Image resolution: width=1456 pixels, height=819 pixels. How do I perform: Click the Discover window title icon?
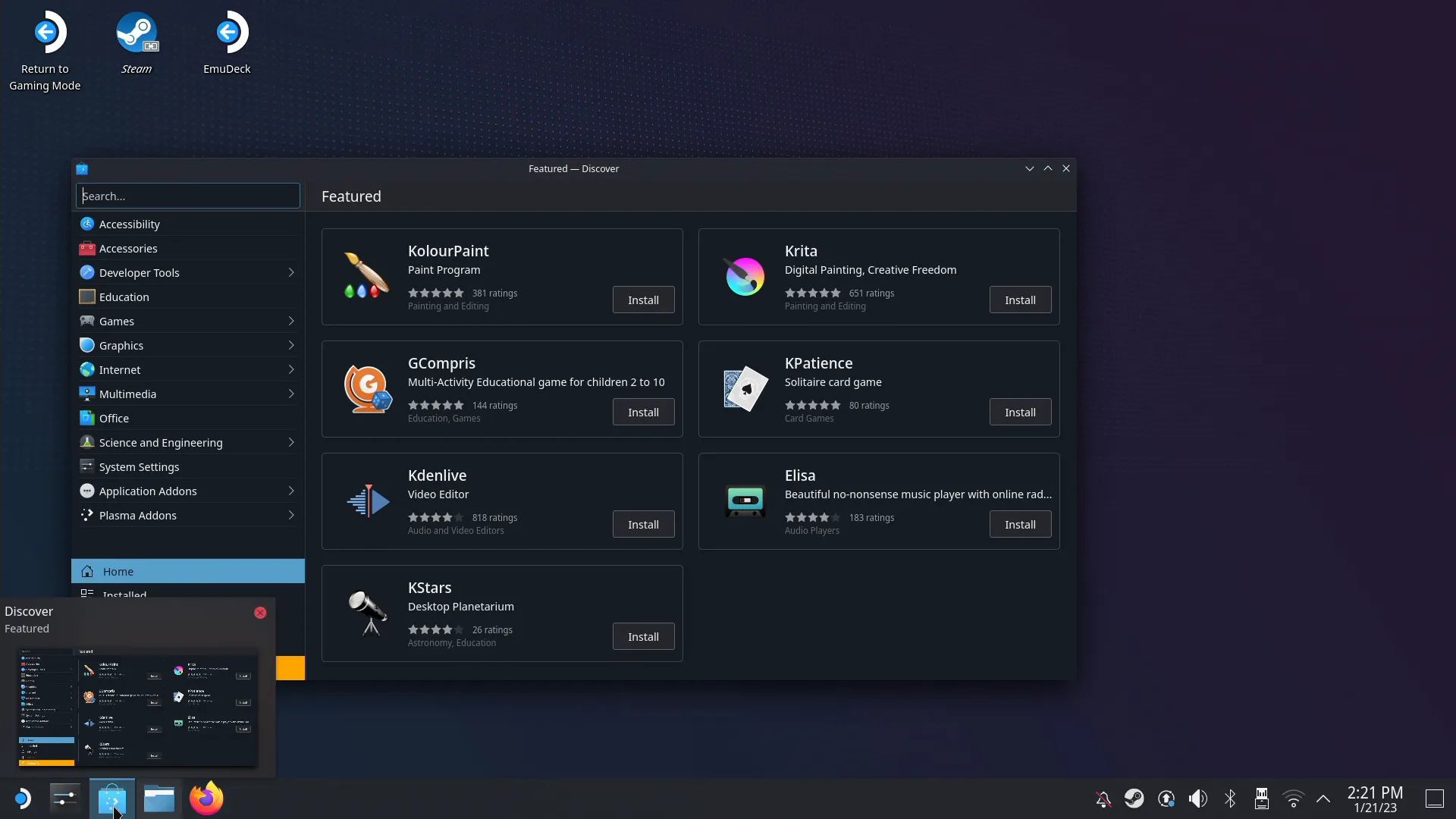[x=82, y=168]
